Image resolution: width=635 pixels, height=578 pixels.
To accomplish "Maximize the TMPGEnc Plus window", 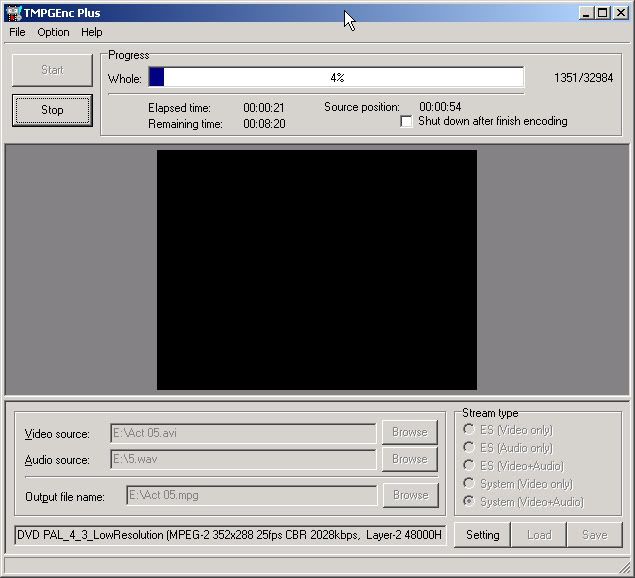I will click(602, 13).
